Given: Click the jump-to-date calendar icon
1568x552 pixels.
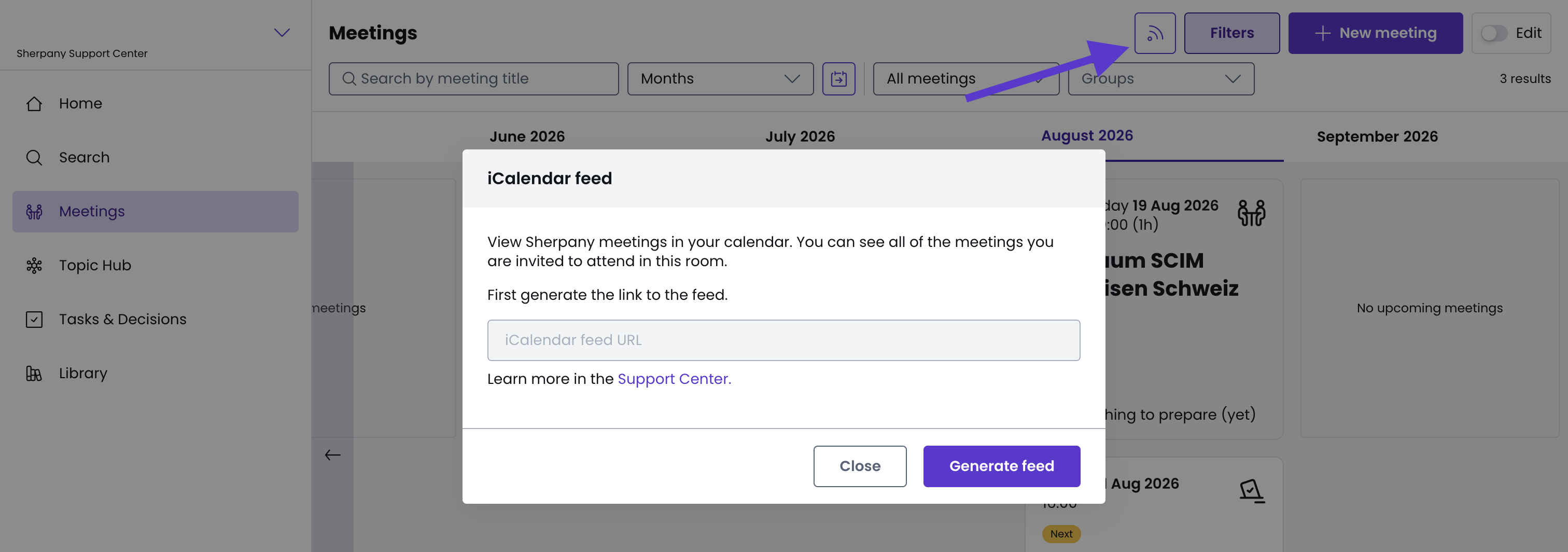Looking at the screenshot, I should [x=838, y=78].
